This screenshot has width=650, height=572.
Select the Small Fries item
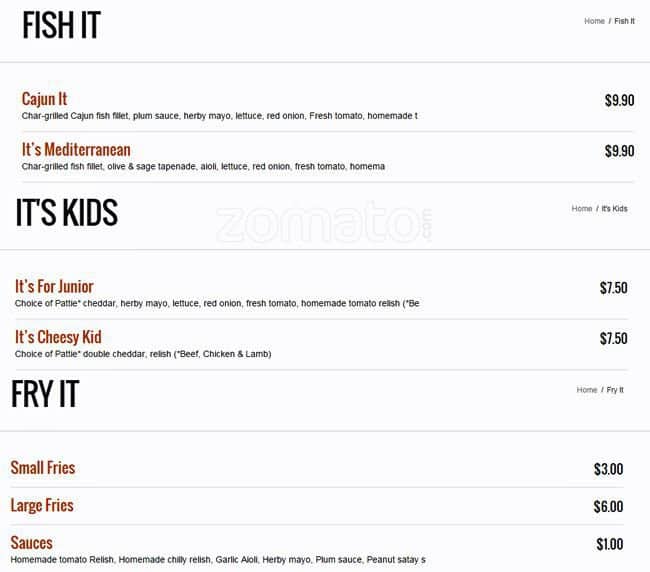[43, 468]
